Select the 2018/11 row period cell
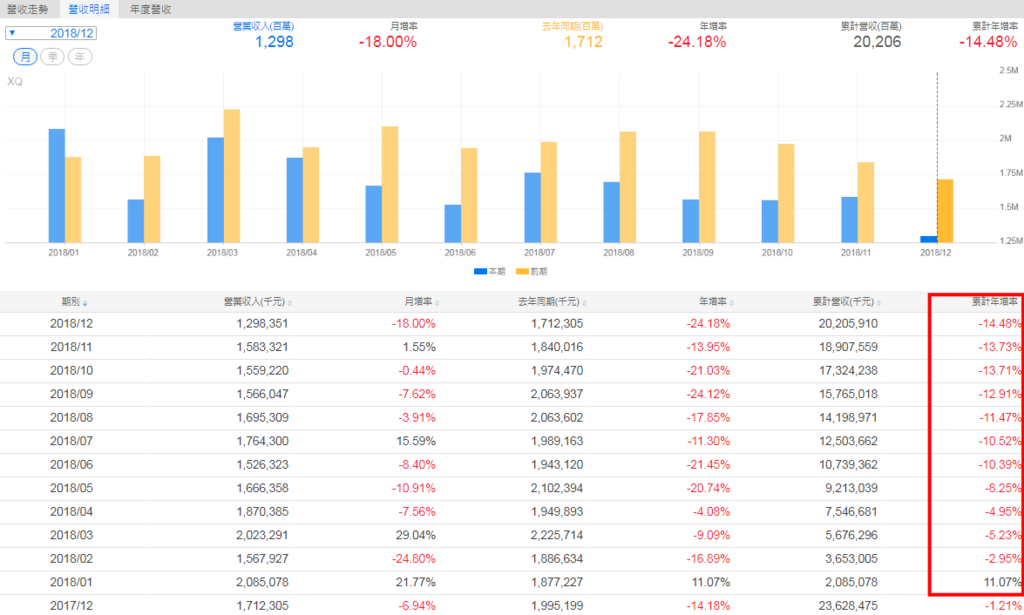The image size is (1024, 615). pyautogui.click(x=71, y=347)
